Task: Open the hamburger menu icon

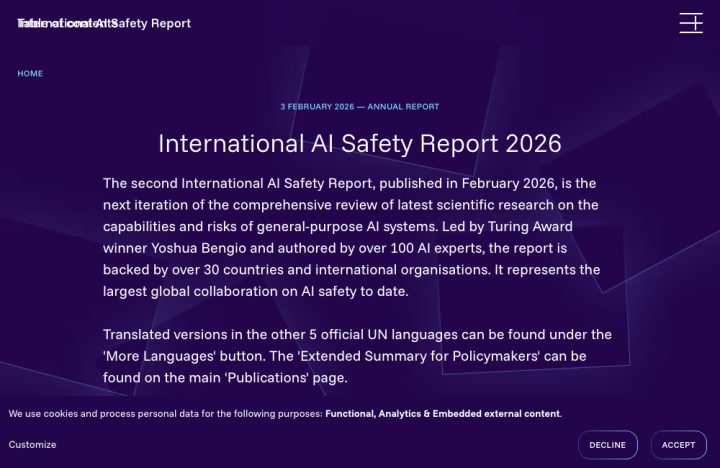Action: point(691,23)
